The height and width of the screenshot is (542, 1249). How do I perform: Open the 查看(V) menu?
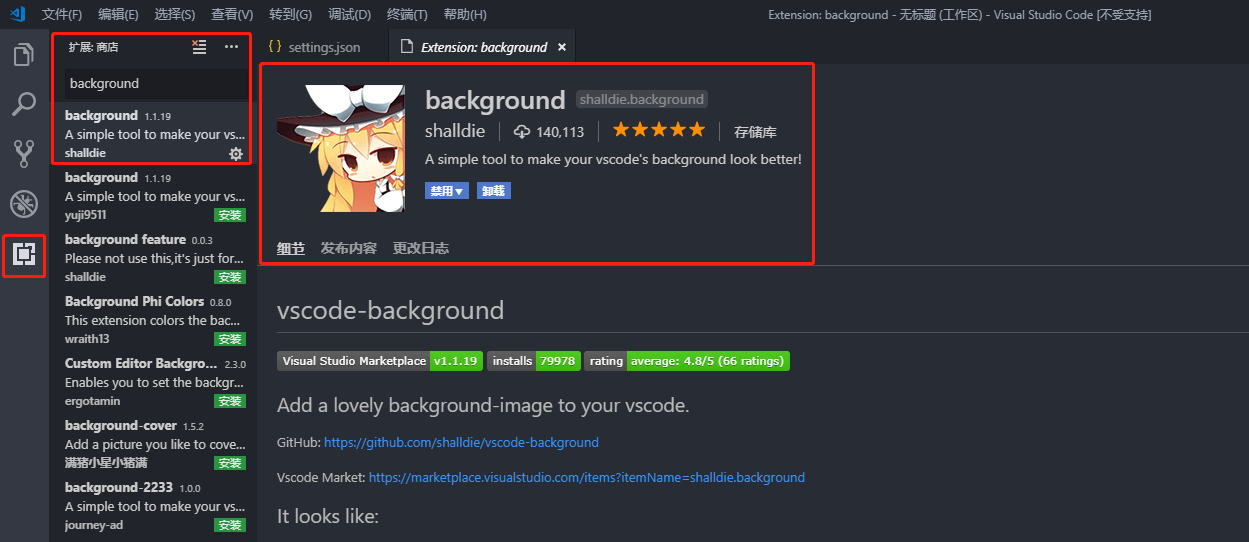(232, 14)
